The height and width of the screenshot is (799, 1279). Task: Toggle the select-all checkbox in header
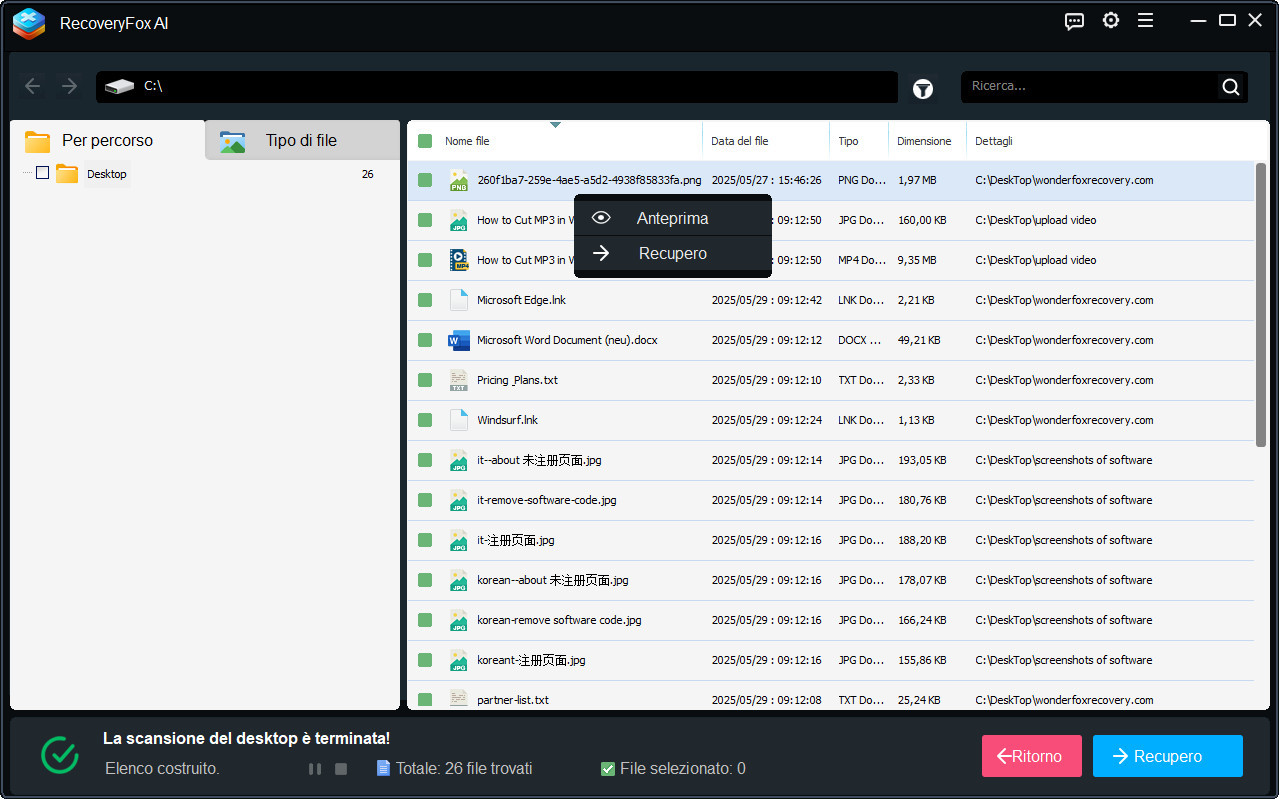coord(425,141)
